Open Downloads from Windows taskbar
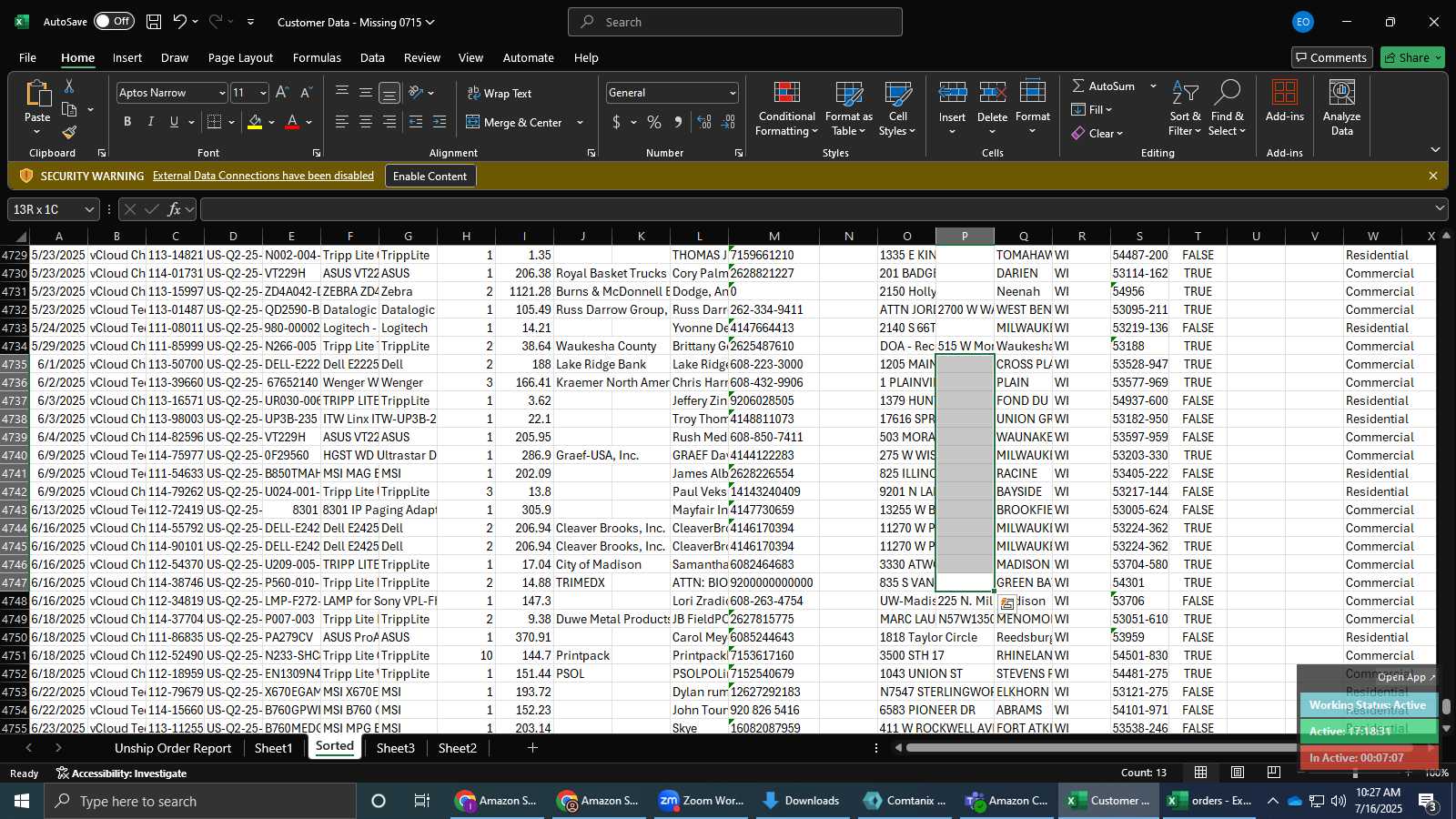1456x819 pixels. (801, 801)
